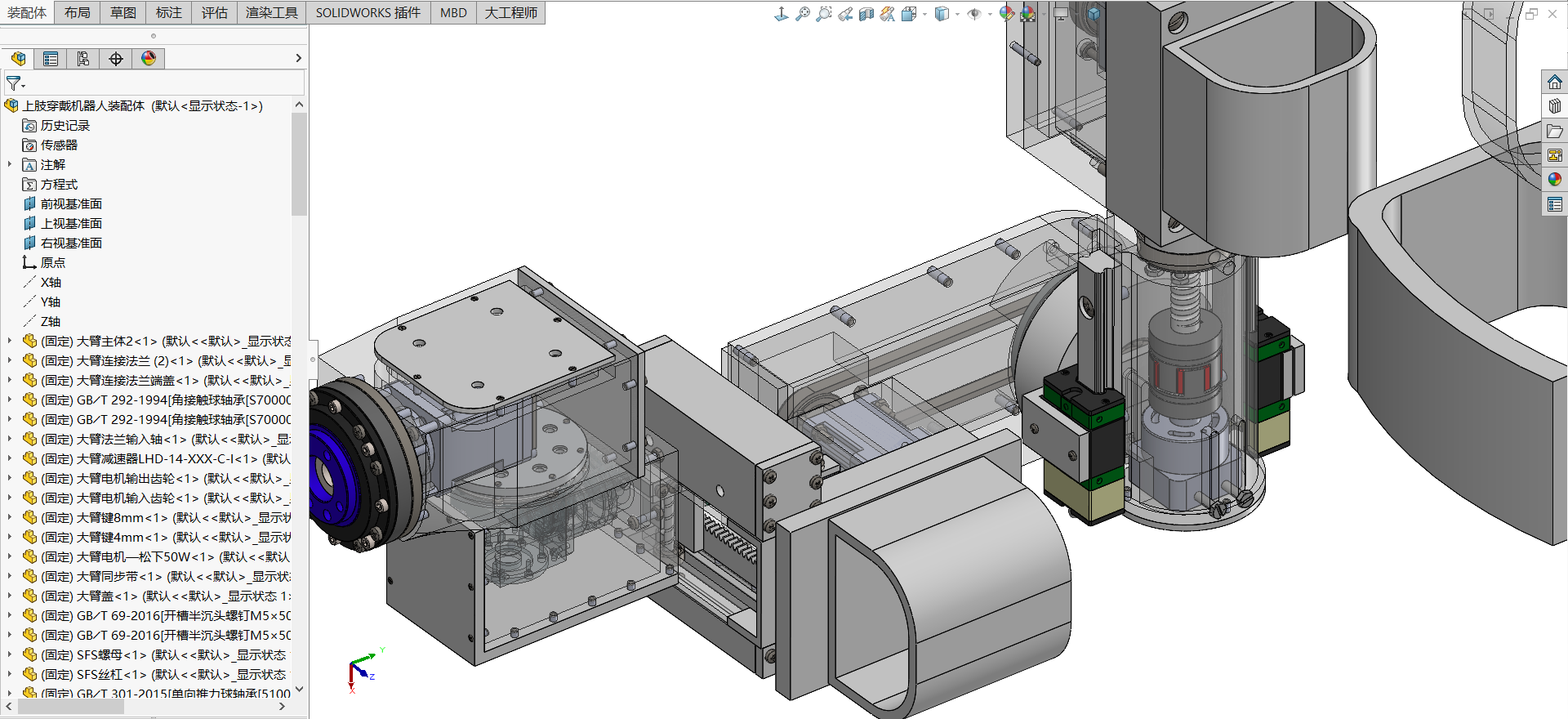
Task: Open the FeatureManager design tree tab
Action: click(x=18, y=58)
